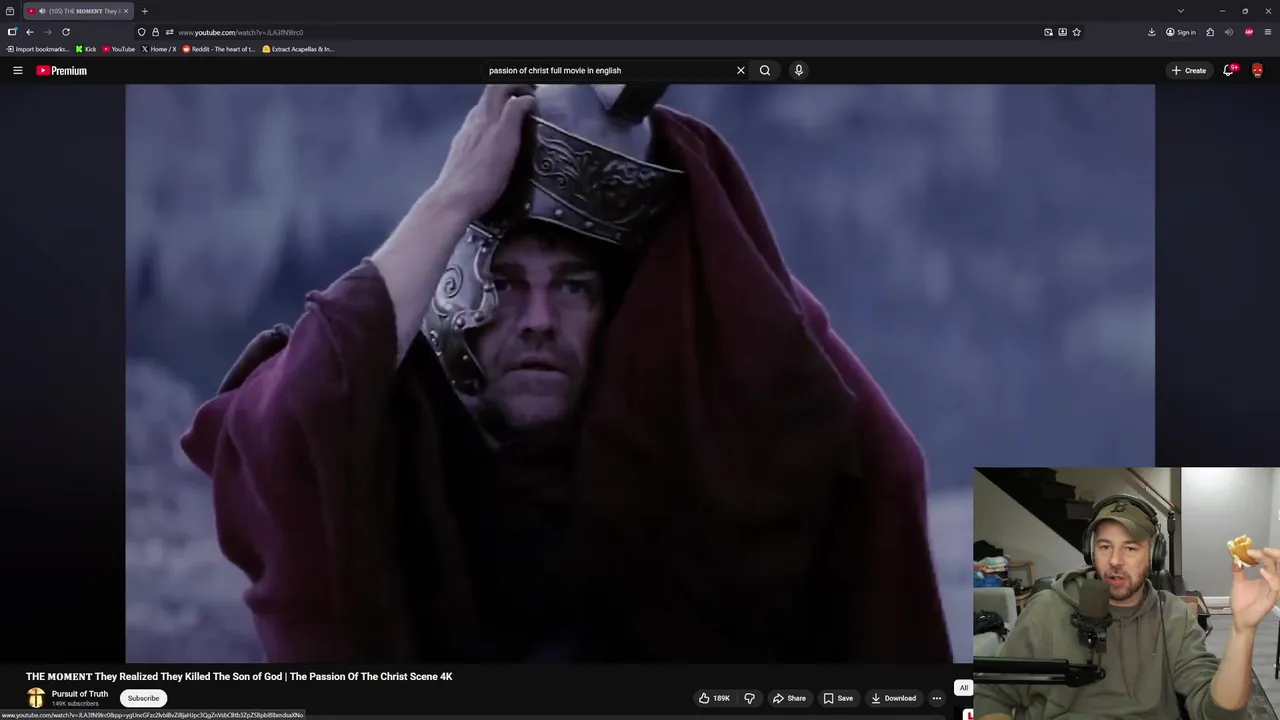Show site padlock security info
Screen dimensions: 1280x720
tap(155, 32)
